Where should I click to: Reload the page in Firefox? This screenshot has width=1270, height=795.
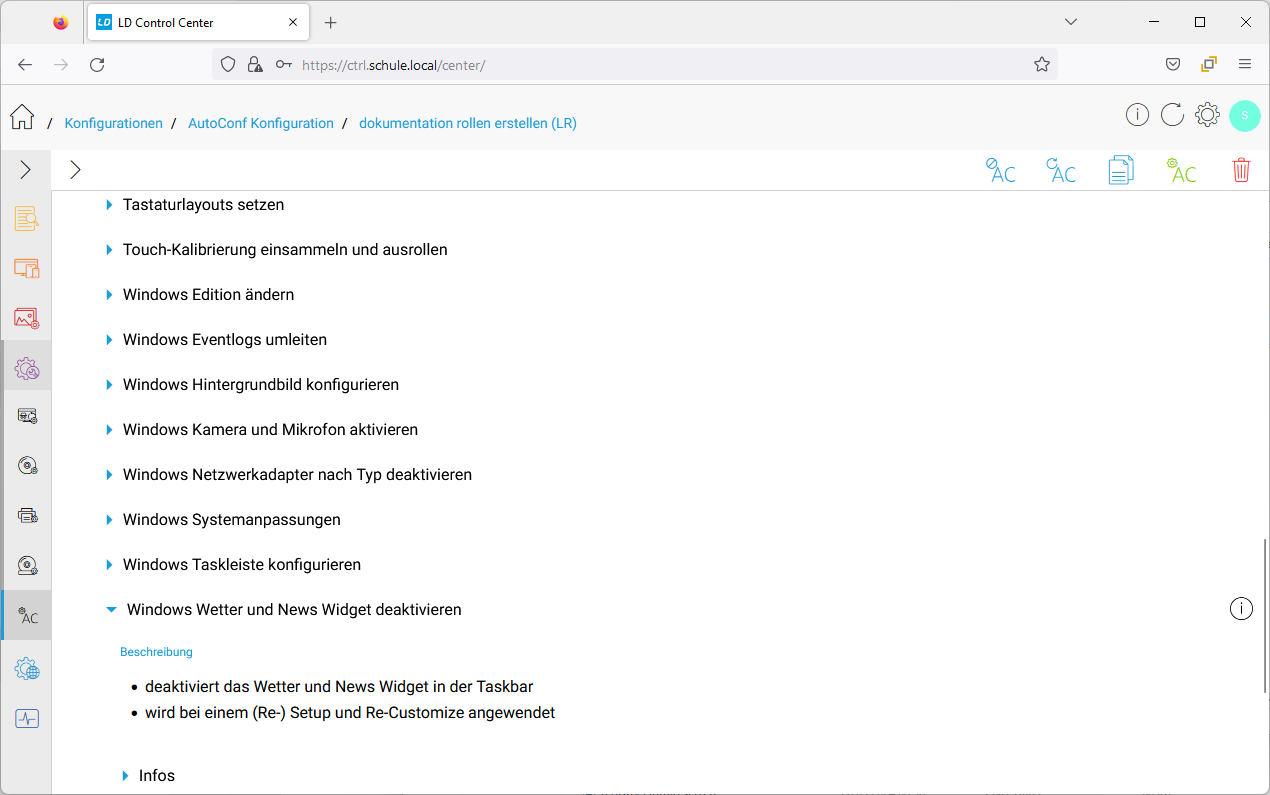tap(97, 64)
